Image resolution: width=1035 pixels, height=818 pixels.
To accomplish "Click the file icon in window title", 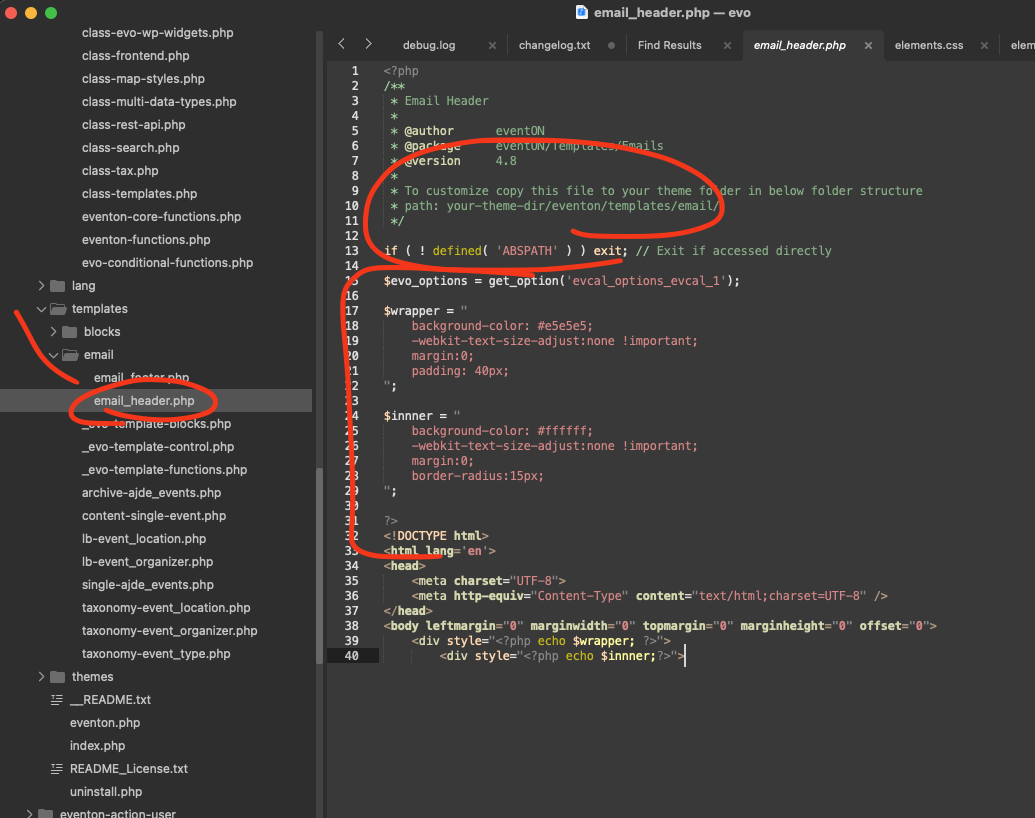I will pos(582,13).
